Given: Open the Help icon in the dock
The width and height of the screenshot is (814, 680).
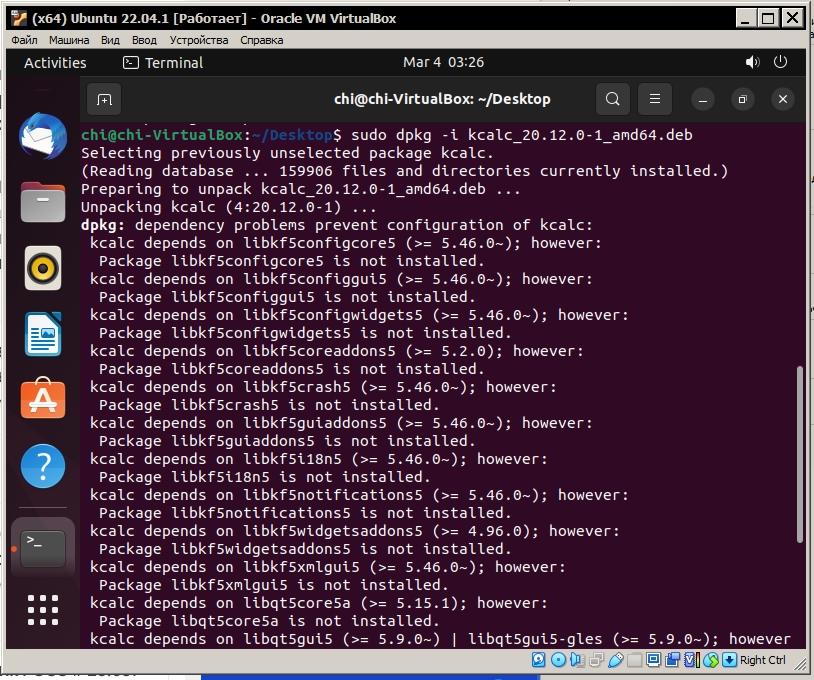Looking at the screenshot, I should 43,466.
